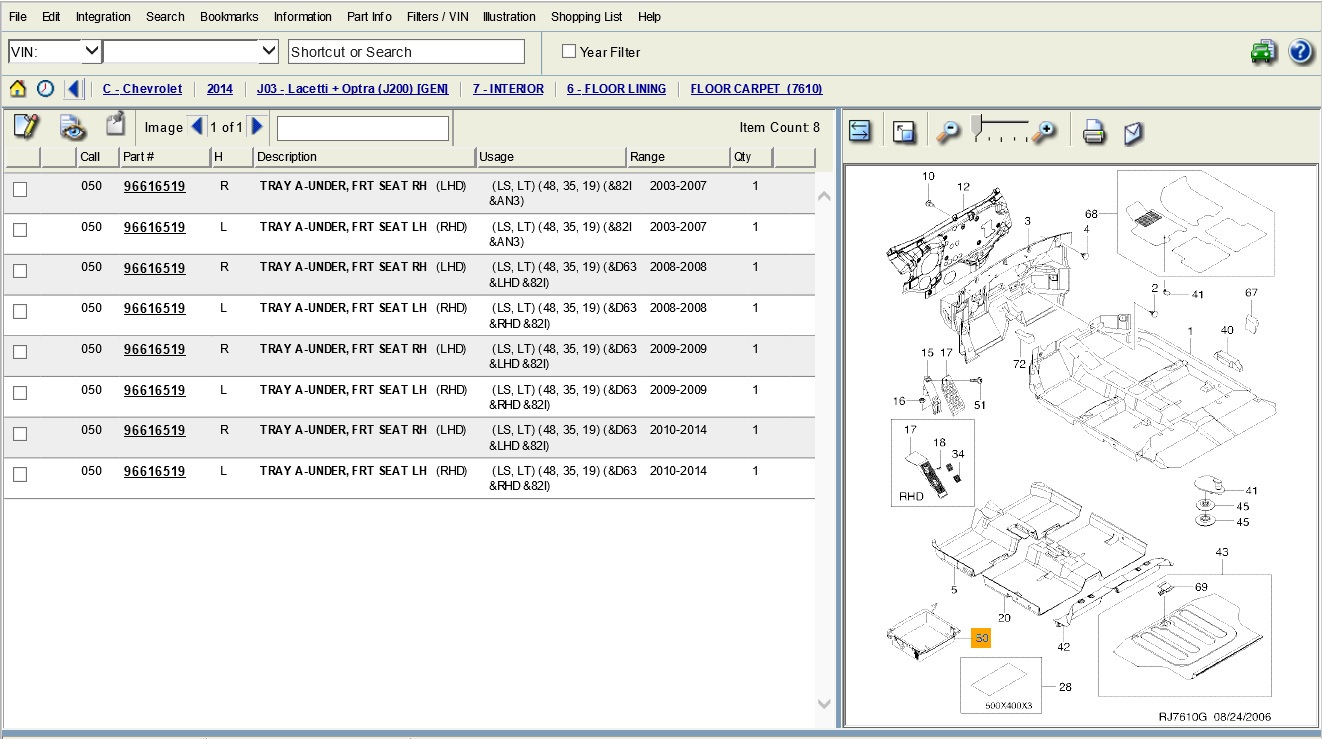The width and height of the screenshot is (1322, 739).
Task: Open the history clock icon
Action: pos(45,89)
